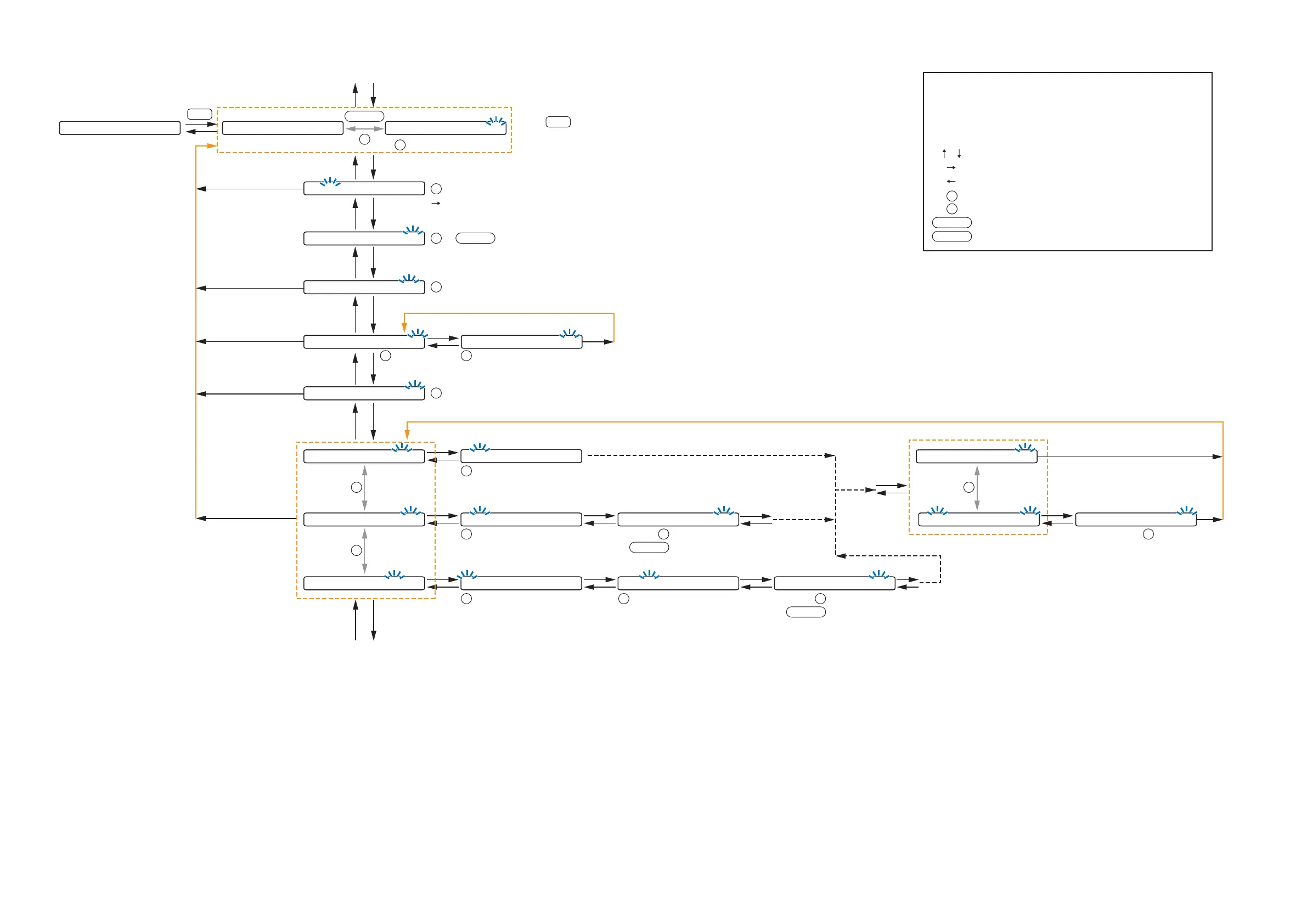The image size is (1307, 924).
Task: Click the up arrow symbol in legend box
Action: point(944,154)
